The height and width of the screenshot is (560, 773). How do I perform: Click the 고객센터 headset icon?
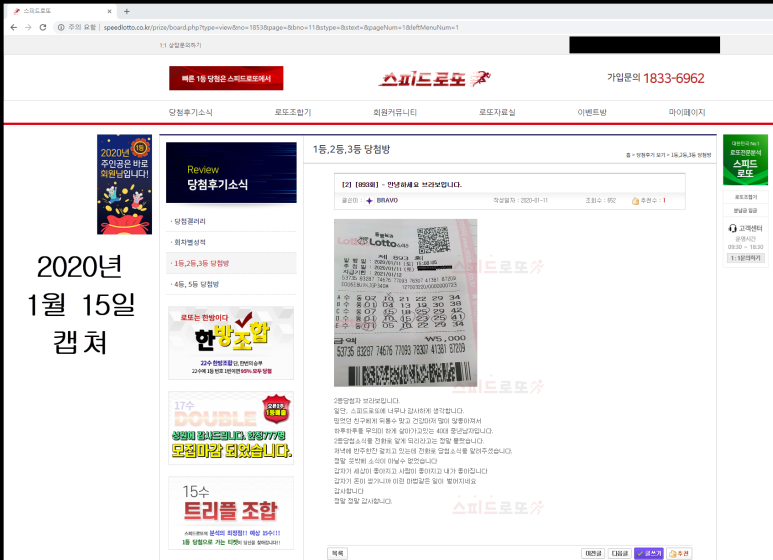coord(733,228)
